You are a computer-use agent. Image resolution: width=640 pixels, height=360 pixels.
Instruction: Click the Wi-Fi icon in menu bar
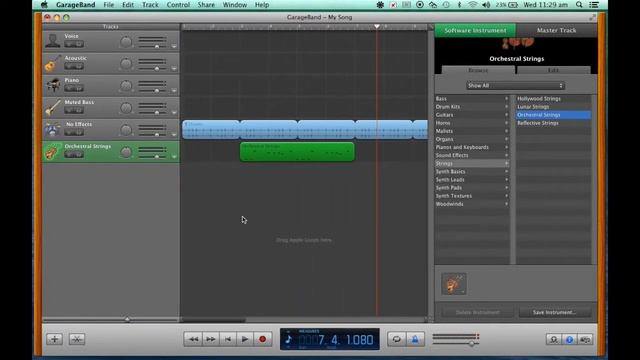pyautogui.click(x=472, y=5)
